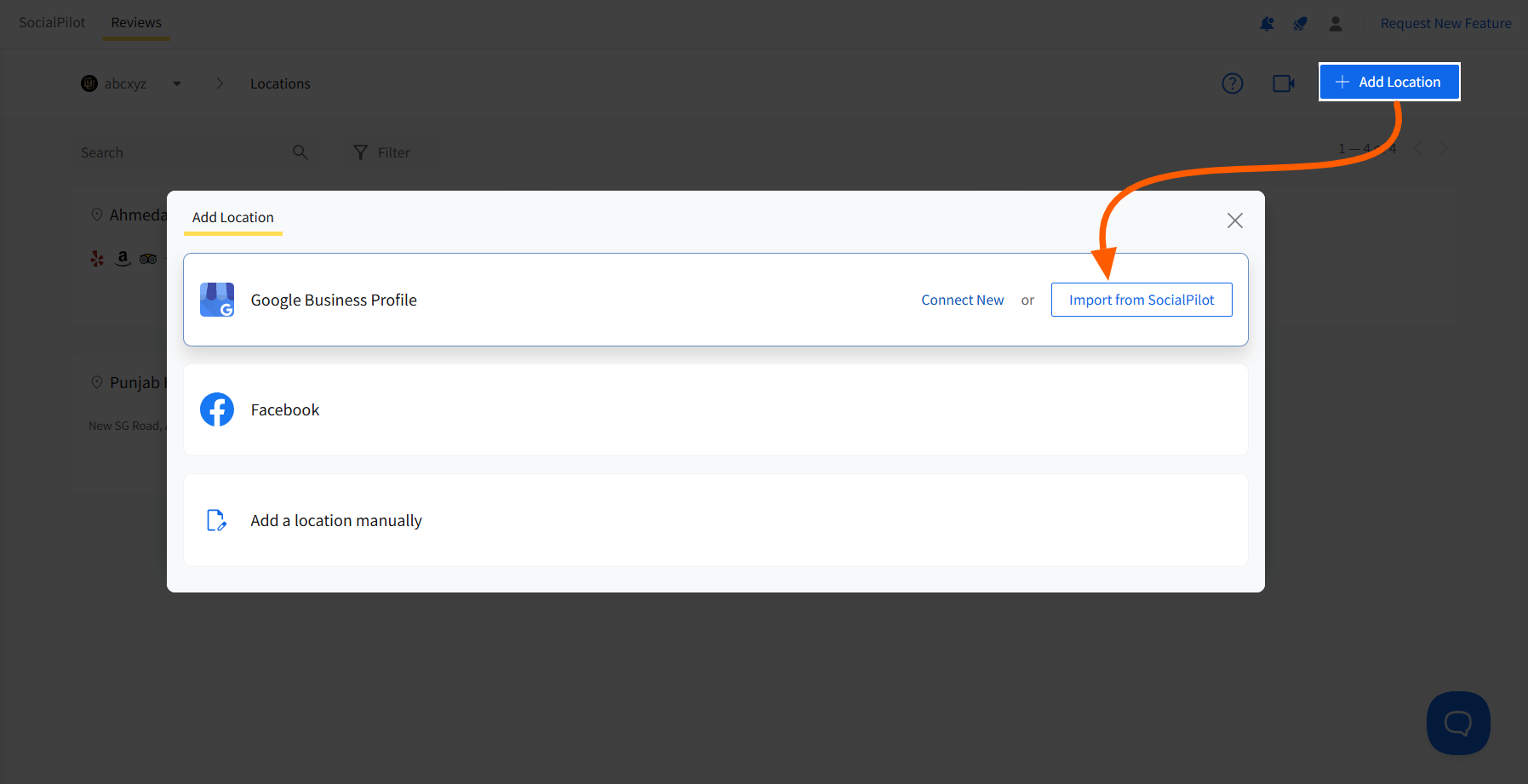The height and width of the screenshot is (784, 1528).
Task: Click the search magnifier icon
Action: pyautogui.click(x=300, y=152)
